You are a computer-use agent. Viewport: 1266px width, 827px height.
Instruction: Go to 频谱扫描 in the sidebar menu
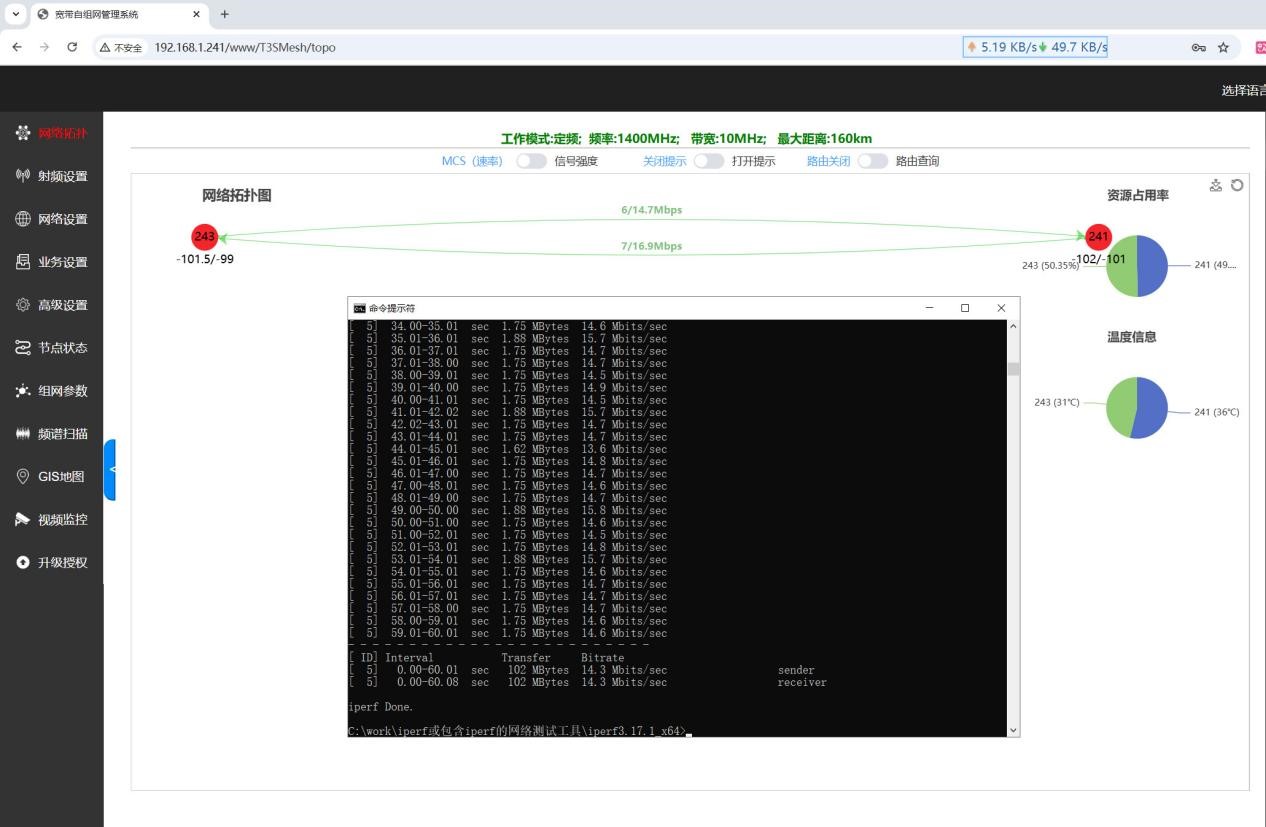pos(62,434)
